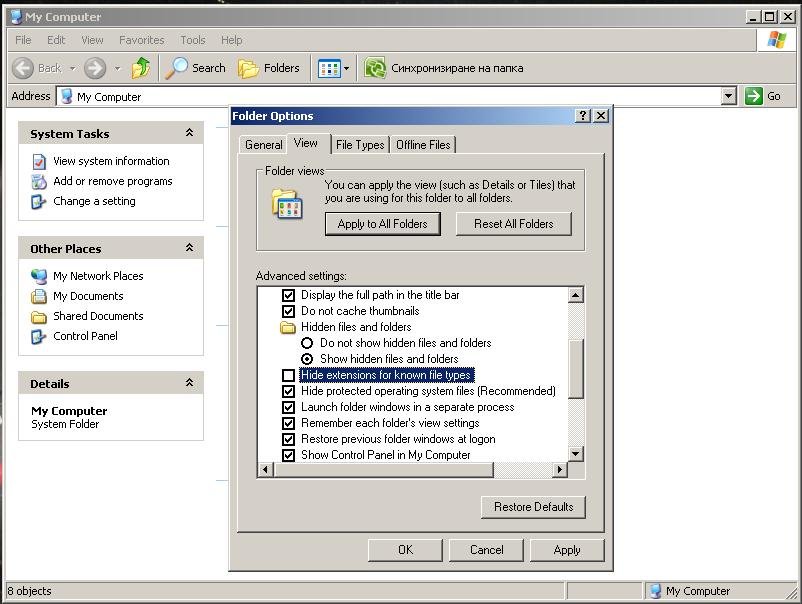Image resolution: width=802 pixels, height=604 pixels.
Task: Click the advanced settings vertical scrollbar thumb
Action: click(x=576, y=368)
